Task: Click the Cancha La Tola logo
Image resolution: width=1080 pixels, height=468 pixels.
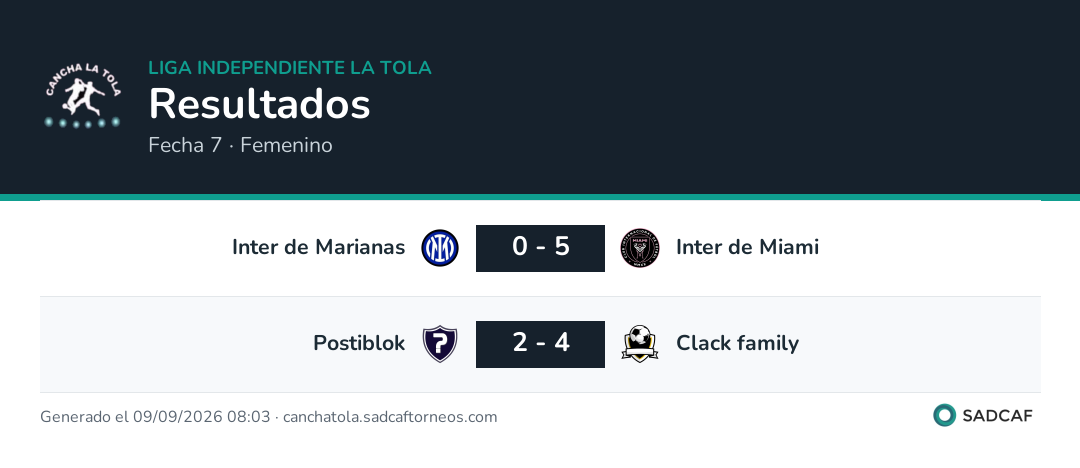Action: point(83,96)
